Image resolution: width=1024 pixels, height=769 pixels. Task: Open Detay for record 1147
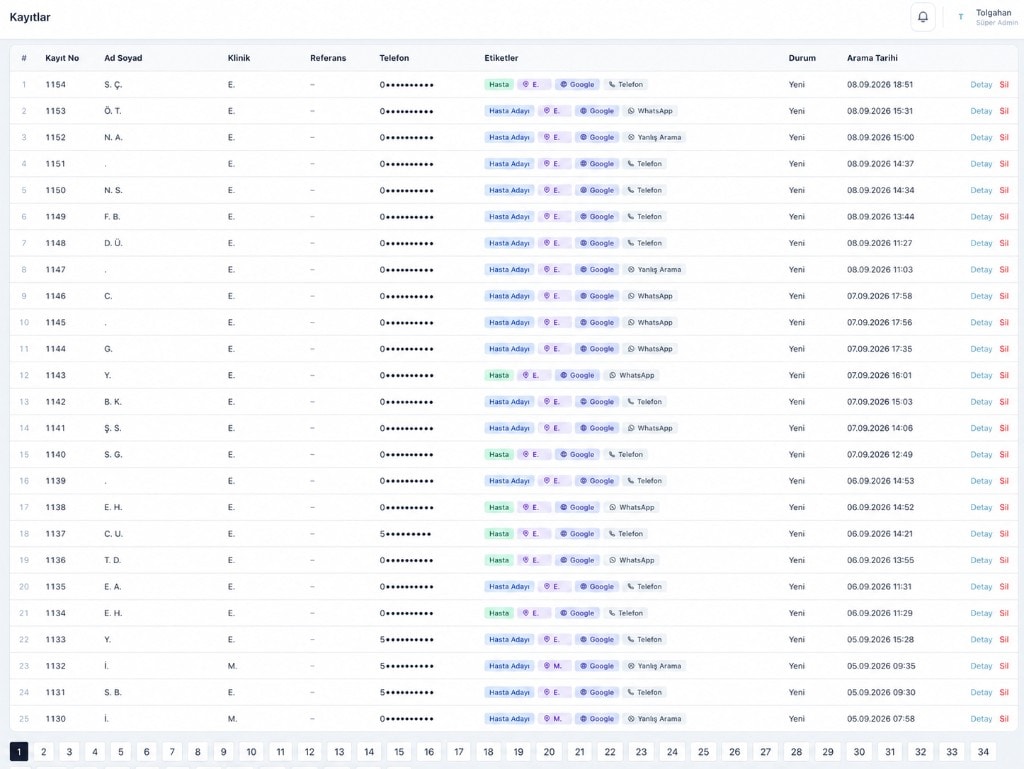click(981, 270)
